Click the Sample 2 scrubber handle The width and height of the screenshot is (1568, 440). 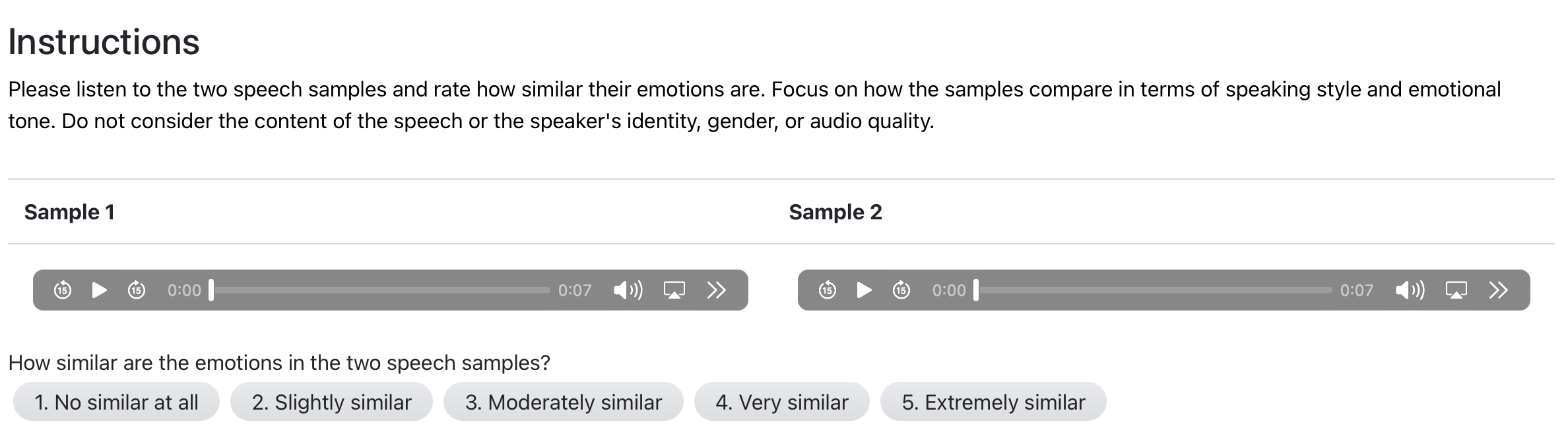[976, 290]
